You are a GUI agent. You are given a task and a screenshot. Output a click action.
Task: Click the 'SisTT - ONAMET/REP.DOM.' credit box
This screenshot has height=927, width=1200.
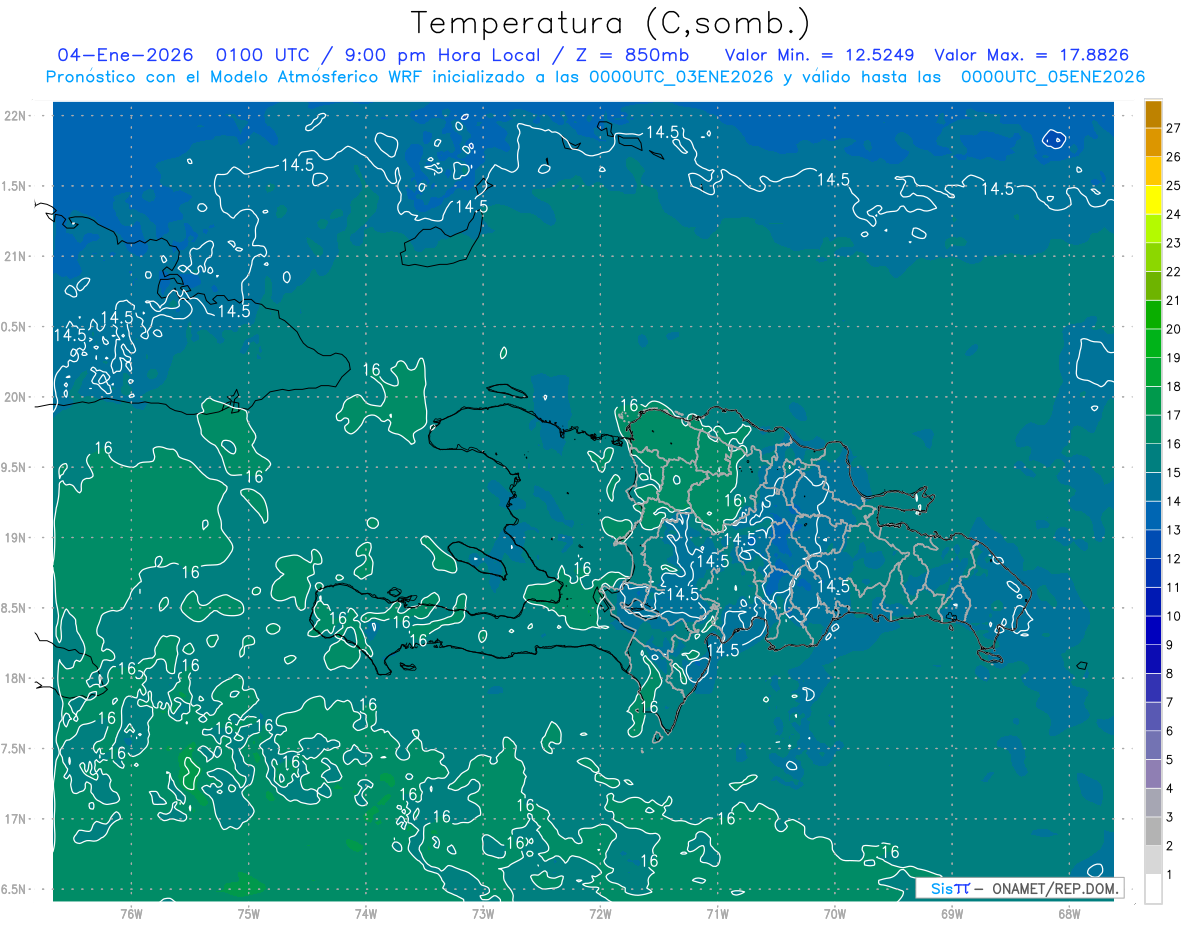[x=1019, y=888]
